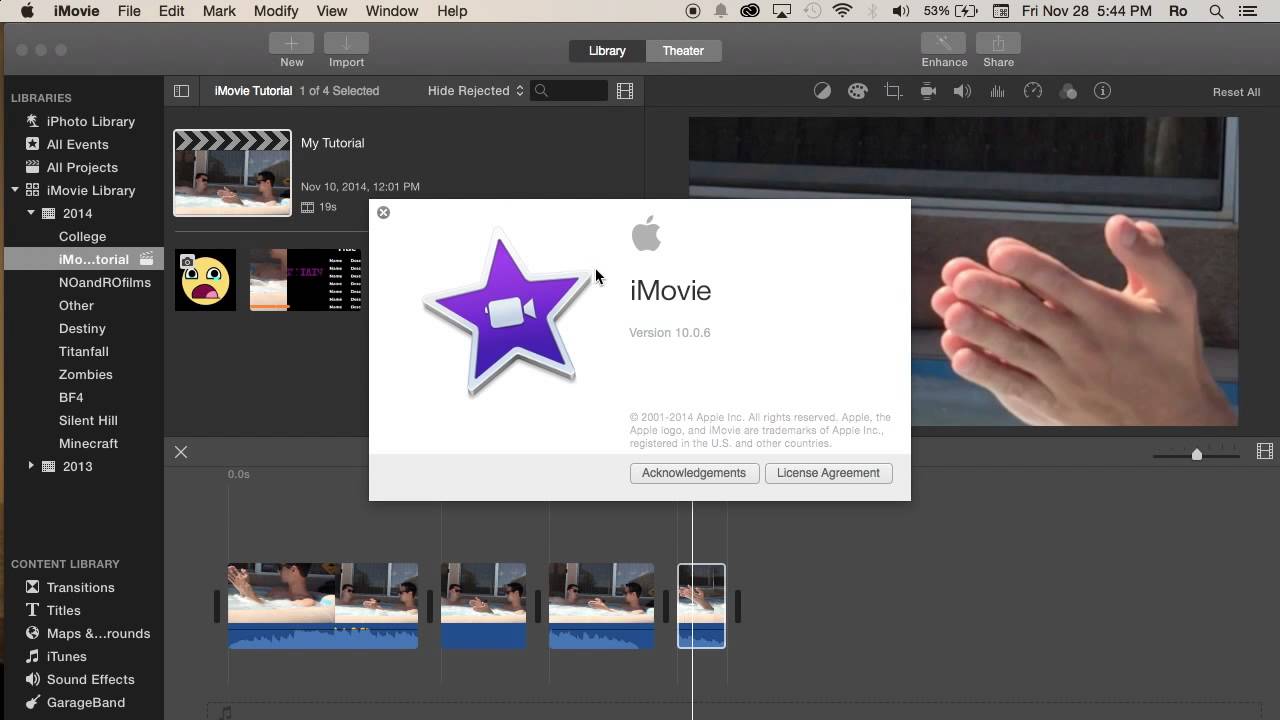Close the timeline with X icon
1280x720 pixels.
(181, 452)
